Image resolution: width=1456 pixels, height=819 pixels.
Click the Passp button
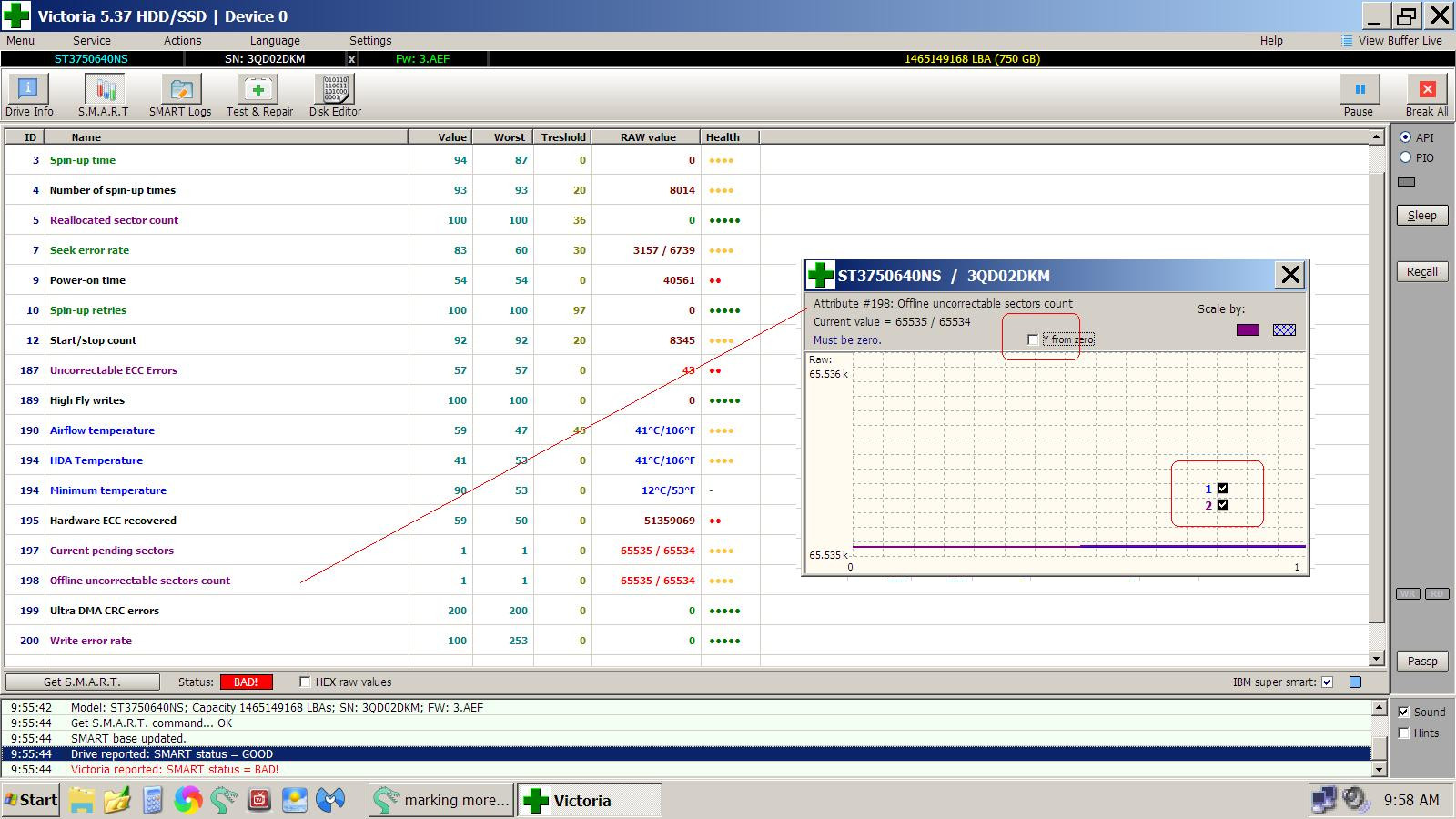tap(1422, 662)
